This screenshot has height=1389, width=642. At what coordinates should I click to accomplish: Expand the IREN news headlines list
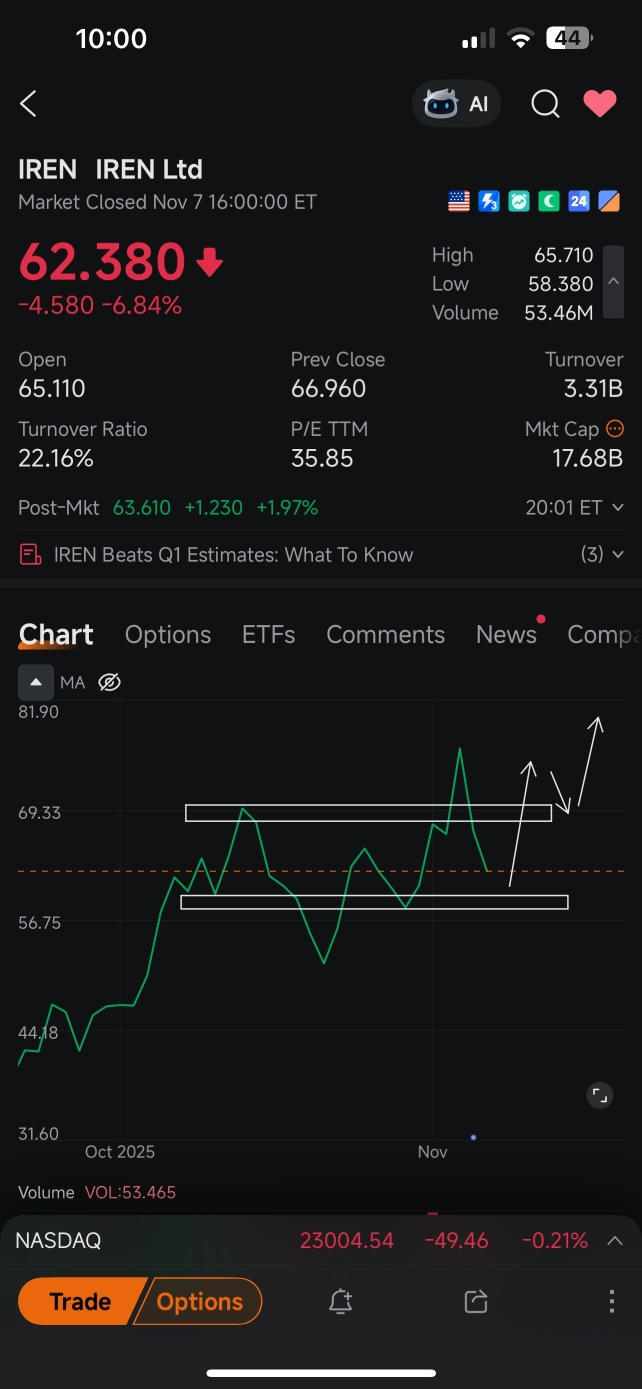tap(603, 555)
